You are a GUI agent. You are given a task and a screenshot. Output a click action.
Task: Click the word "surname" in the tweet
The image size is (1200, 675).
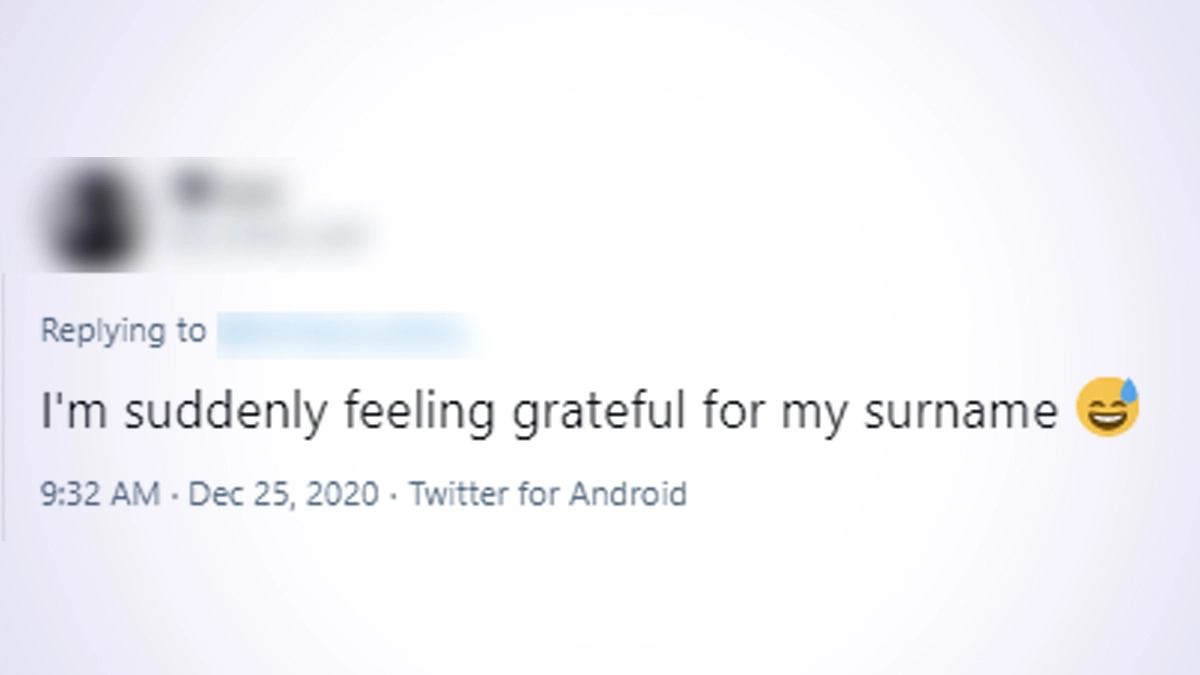coord(960,411)
